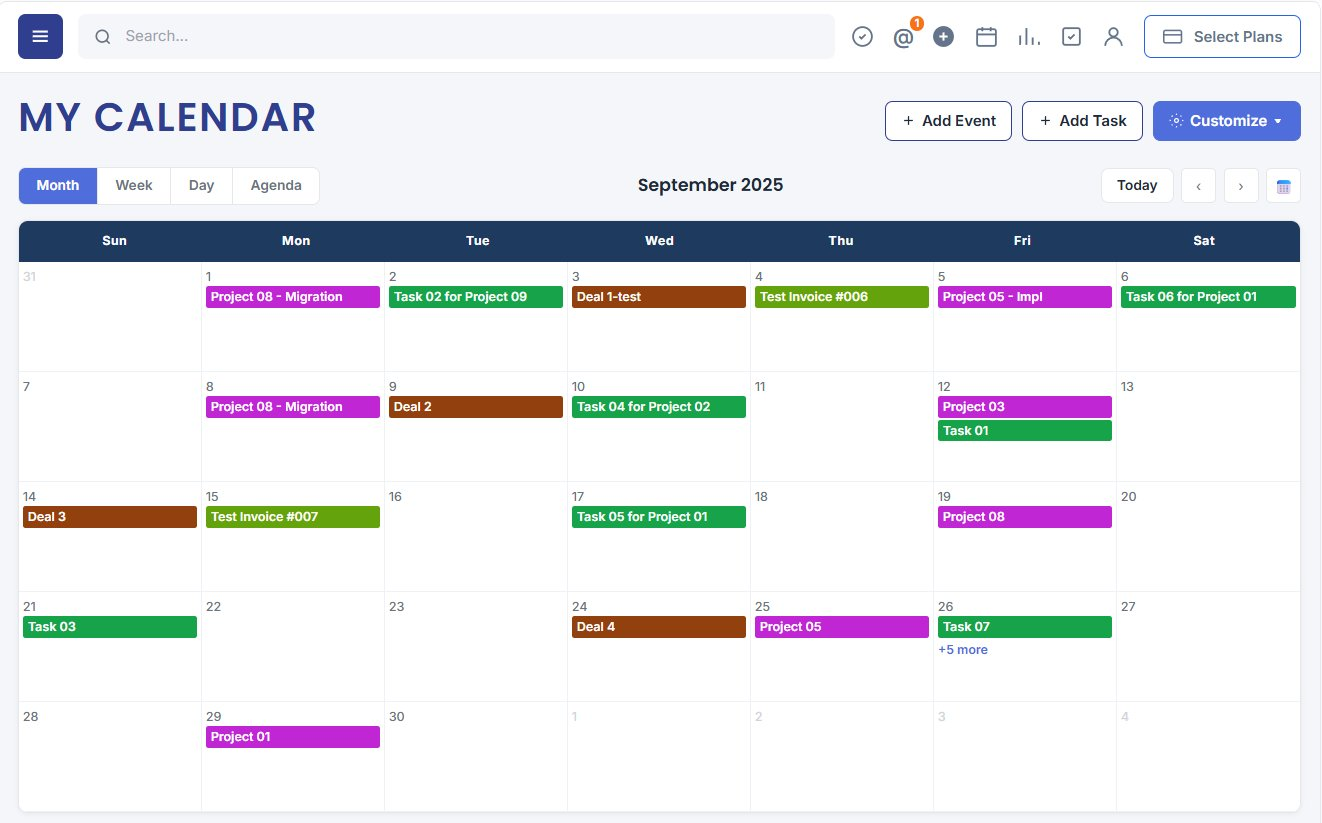Open Project 08 event on September 19
1322x823 pixels.
(1025, 517)
